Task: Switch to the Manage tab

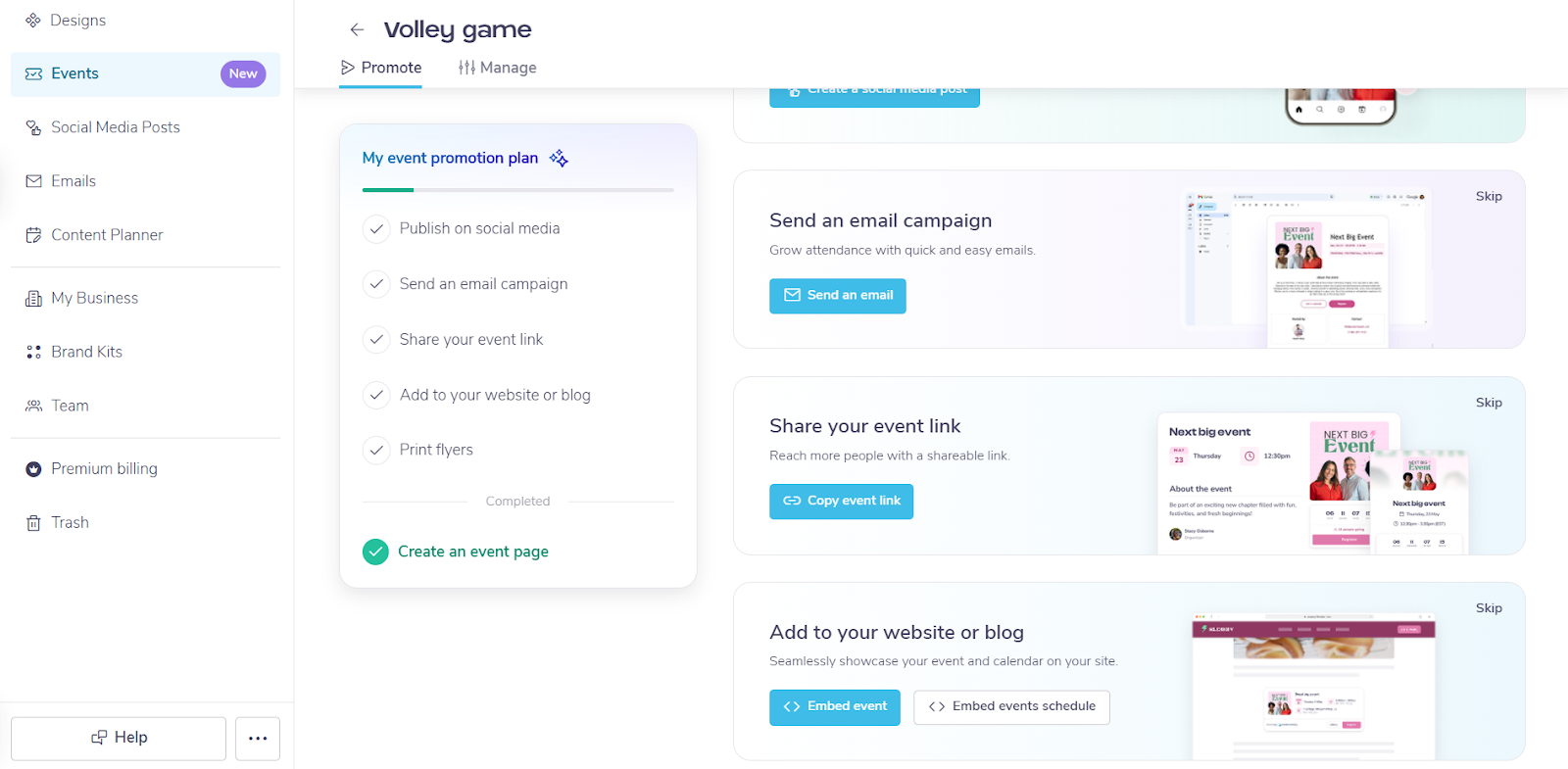Action: click(x=498, y=68)
